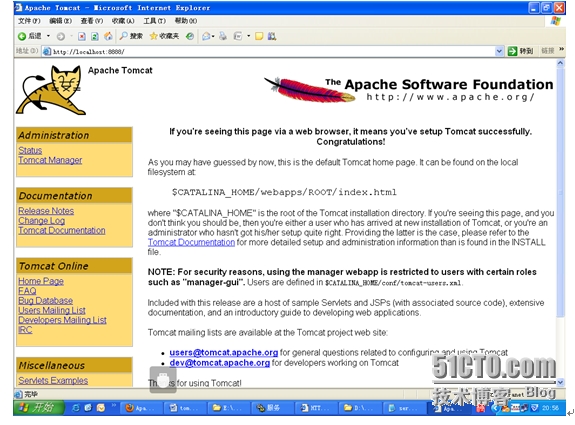Open the Users Mailing List link
The width and height of the screenshot is (575, 425).
point(52,311)
